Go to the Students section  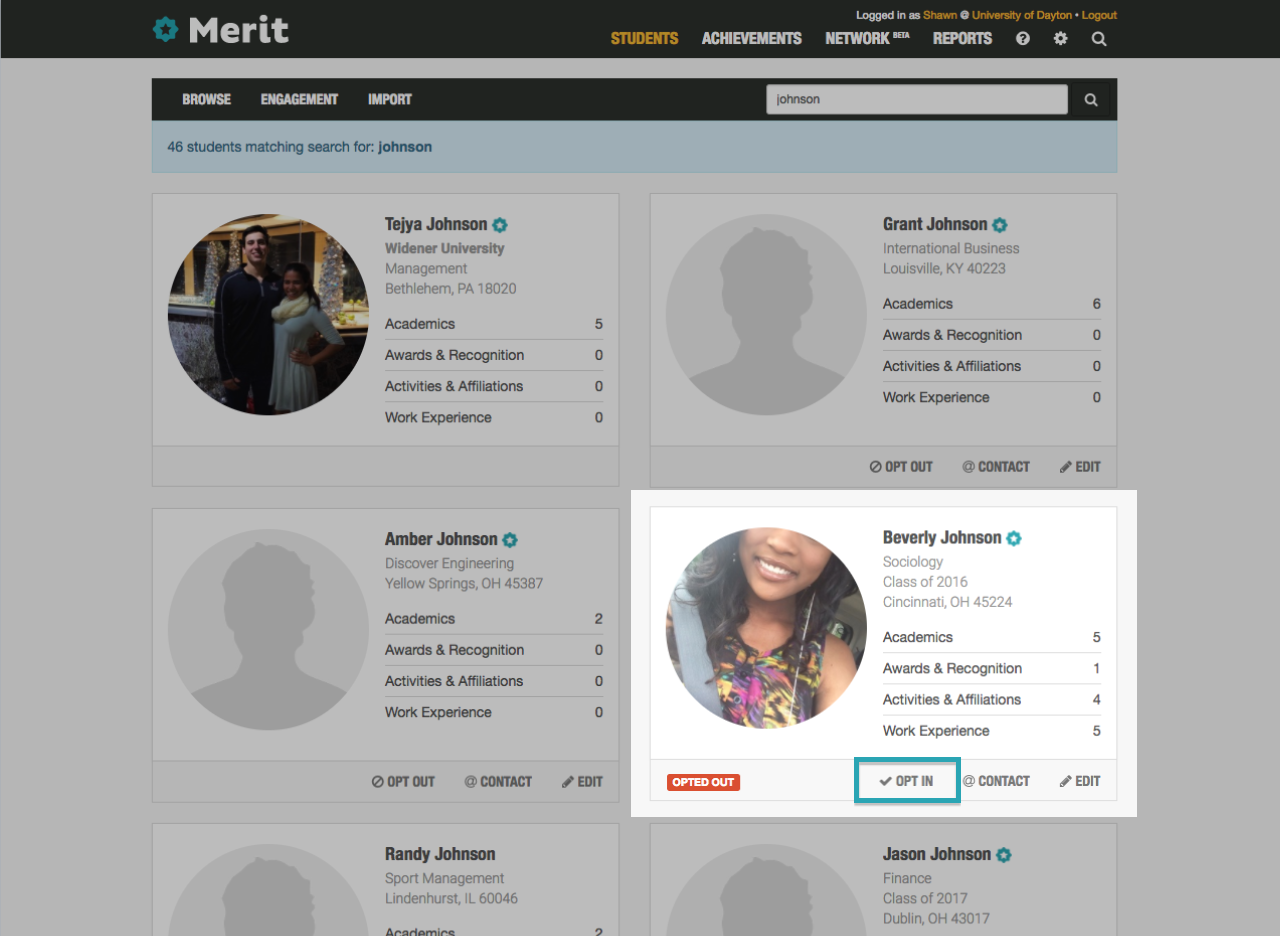pyautogui.click(x=644, y=39)
